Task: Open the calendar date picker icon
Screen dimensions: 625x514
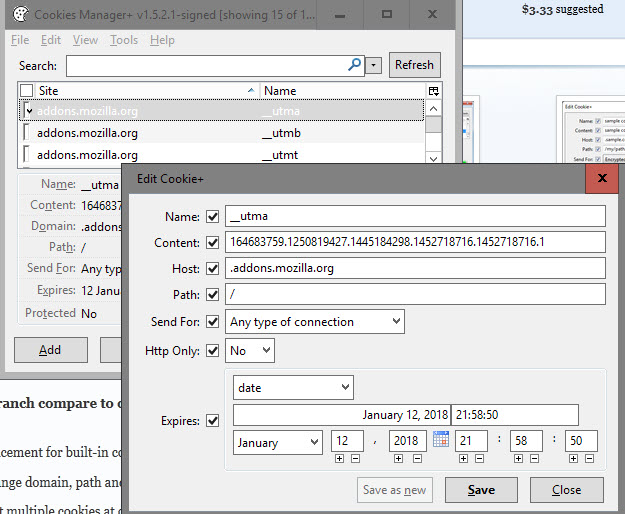Action: click(441, 439)
